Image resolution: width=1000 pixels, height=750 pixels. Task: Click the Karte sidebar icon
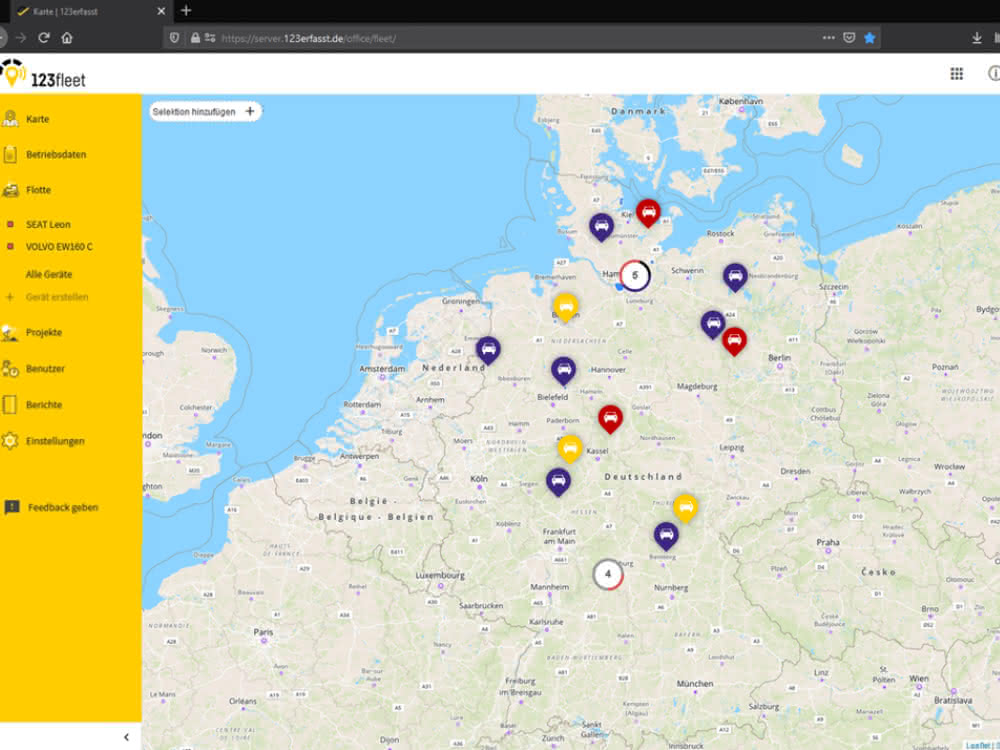click(x=10, y=119)
